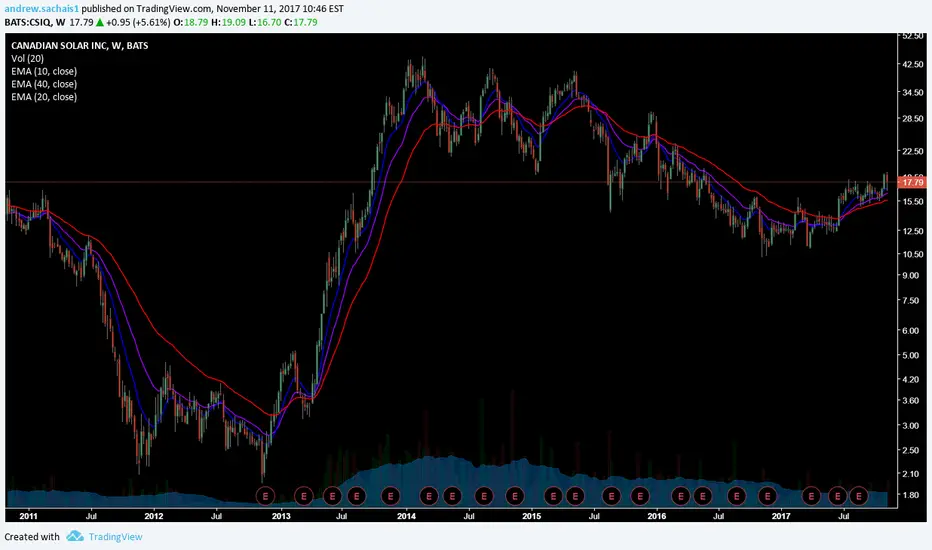Open the andrew.sachais1 profile link
The height and width of the screenshot is (550, 932).
tap(42, 9)
